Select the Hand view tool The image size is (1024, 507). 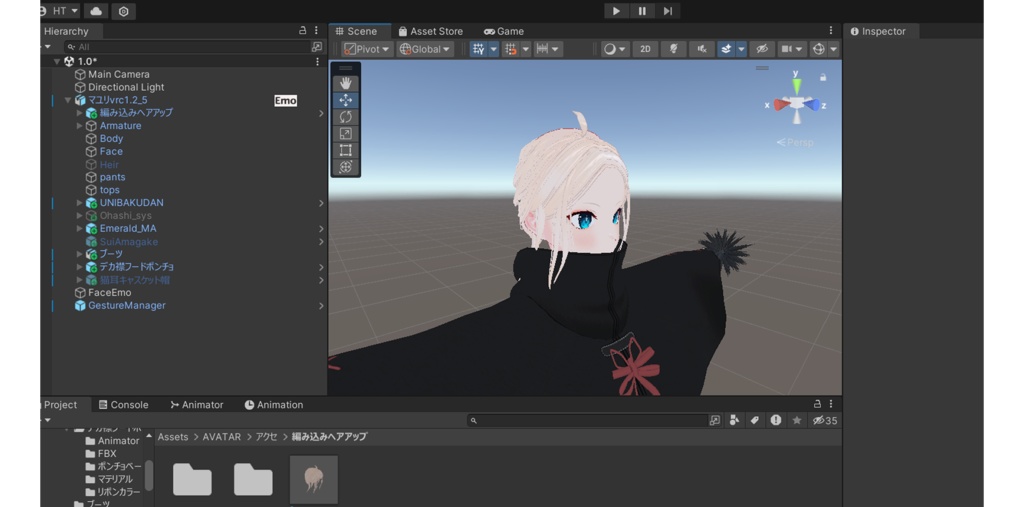point(345,83)
